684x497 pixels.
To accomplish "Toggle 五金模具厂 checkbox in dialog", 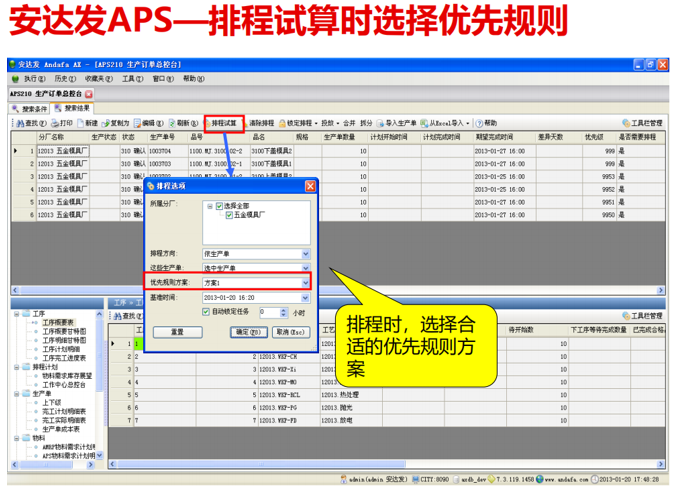I will [229, 215].
